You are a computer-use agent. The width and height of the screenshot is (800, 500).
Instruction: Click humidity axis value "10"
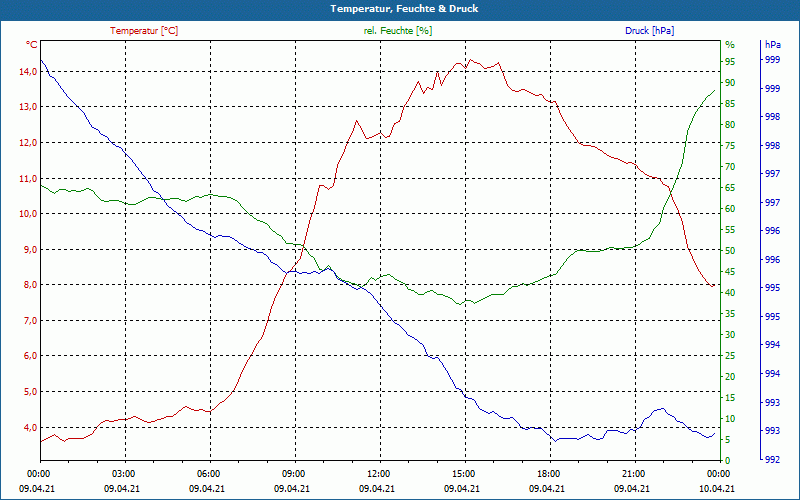pyautogui.click(x=730, y=419)
